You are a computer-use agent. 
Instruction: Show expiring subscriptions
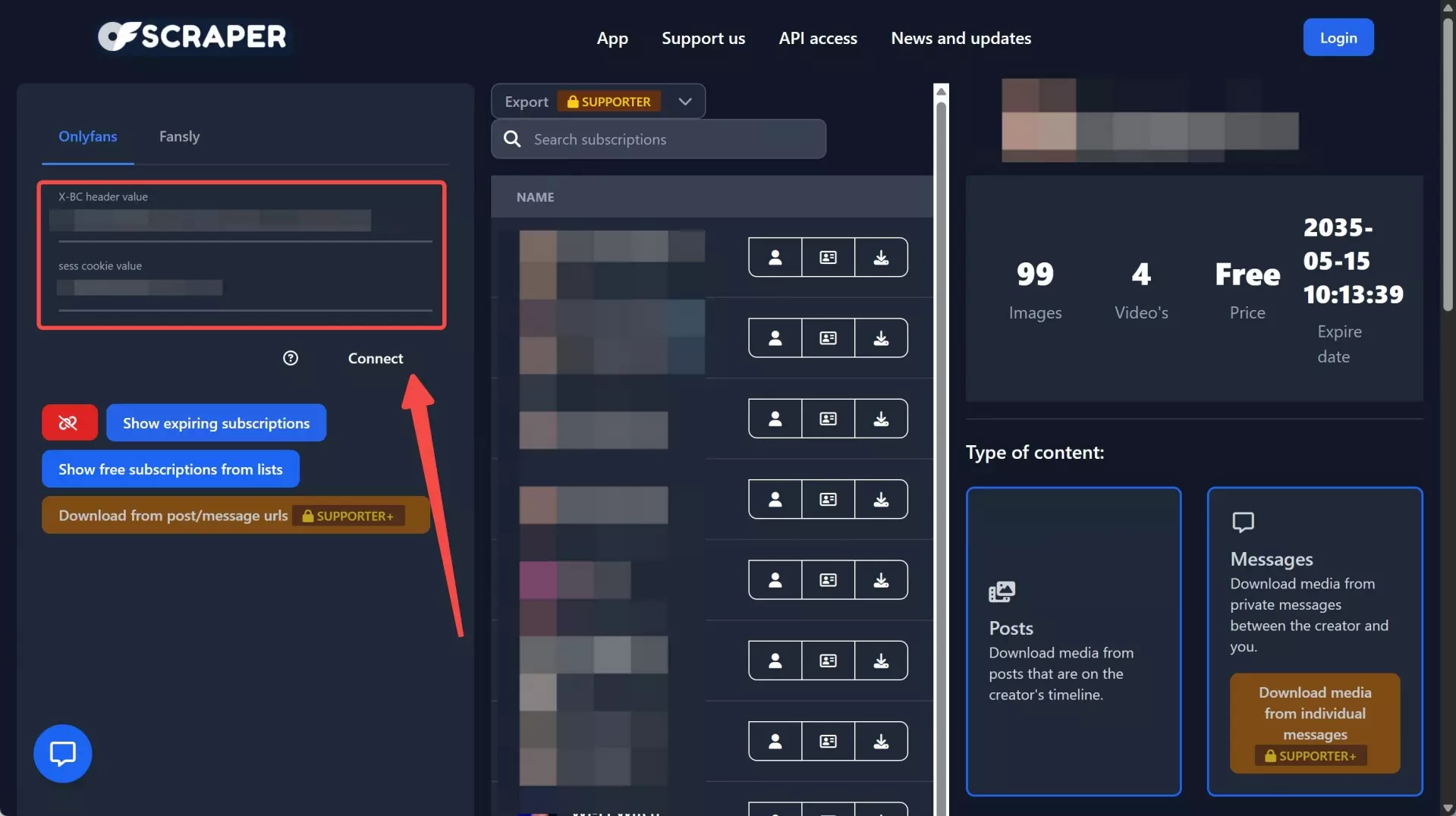pos(216,422)
